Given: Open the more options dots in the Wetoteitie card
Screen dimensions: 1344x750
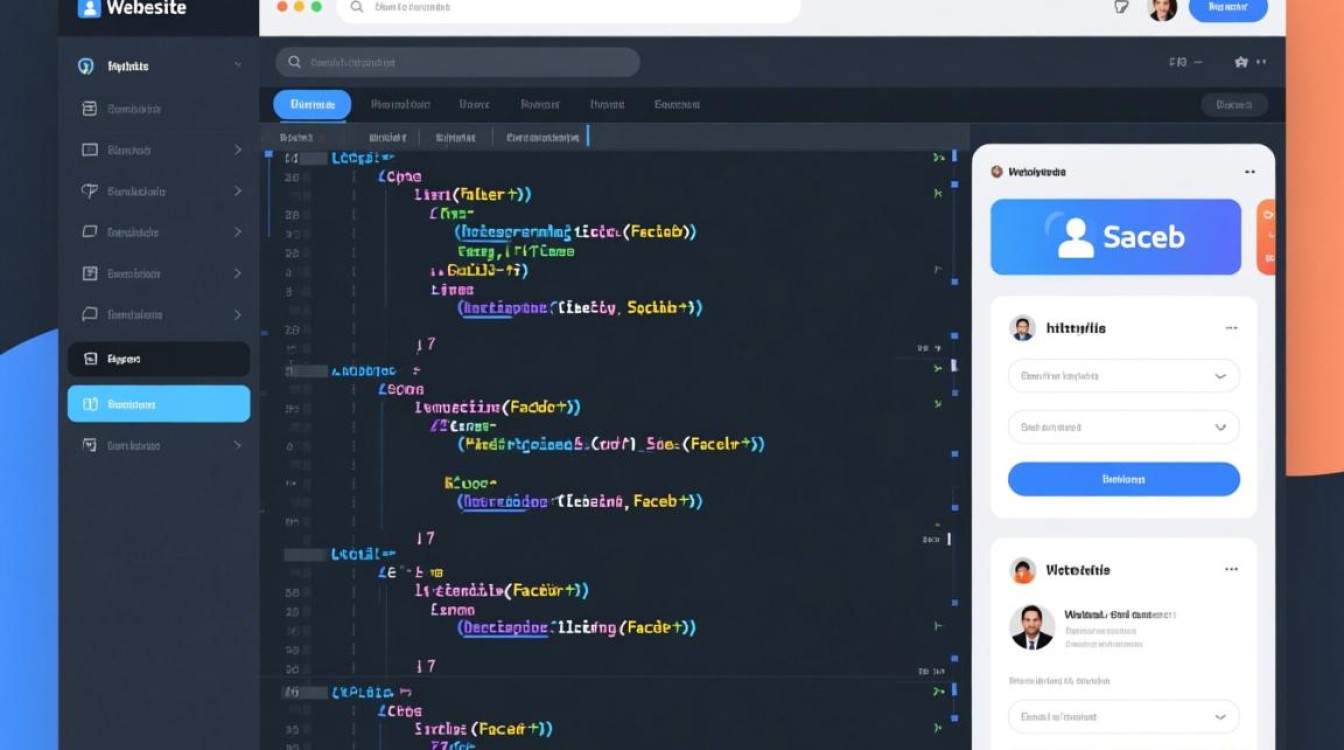Looking at the screenshot, I should click(1231, 570).
